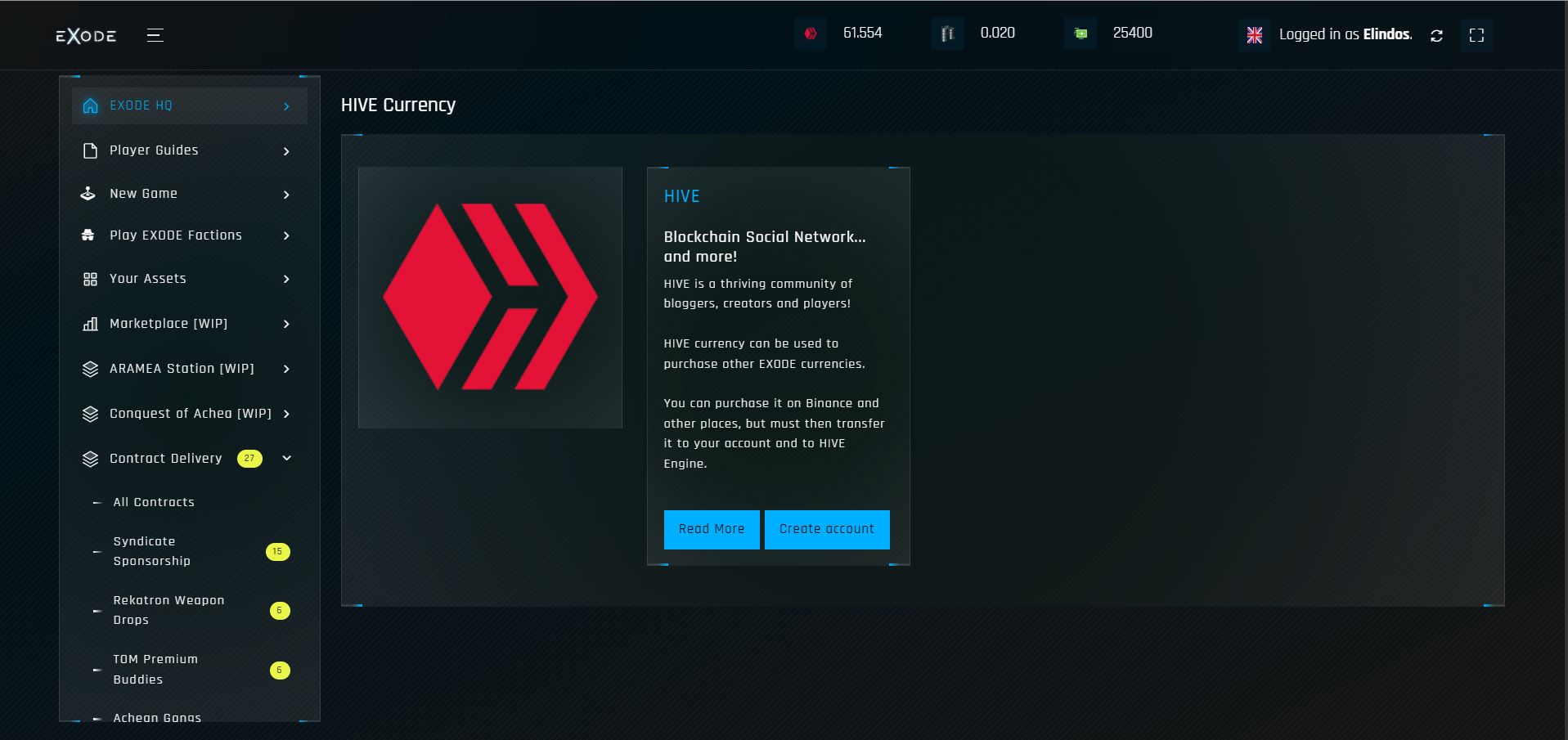Click the Syndicate Sponsorship 15 badge
The width and height of the screenshot is (1568, 740).
tap(278, 552)
